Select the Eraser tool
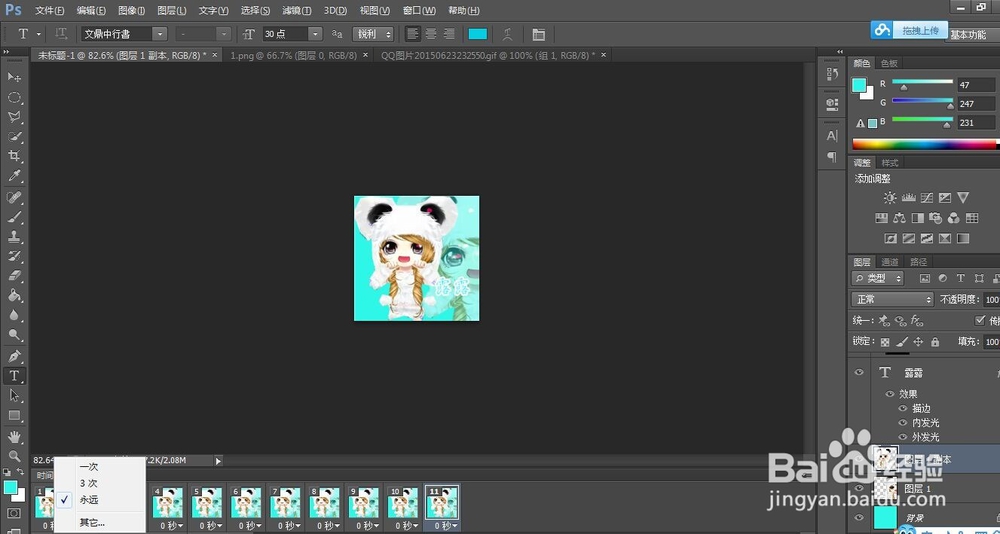 tap(14, 276)
